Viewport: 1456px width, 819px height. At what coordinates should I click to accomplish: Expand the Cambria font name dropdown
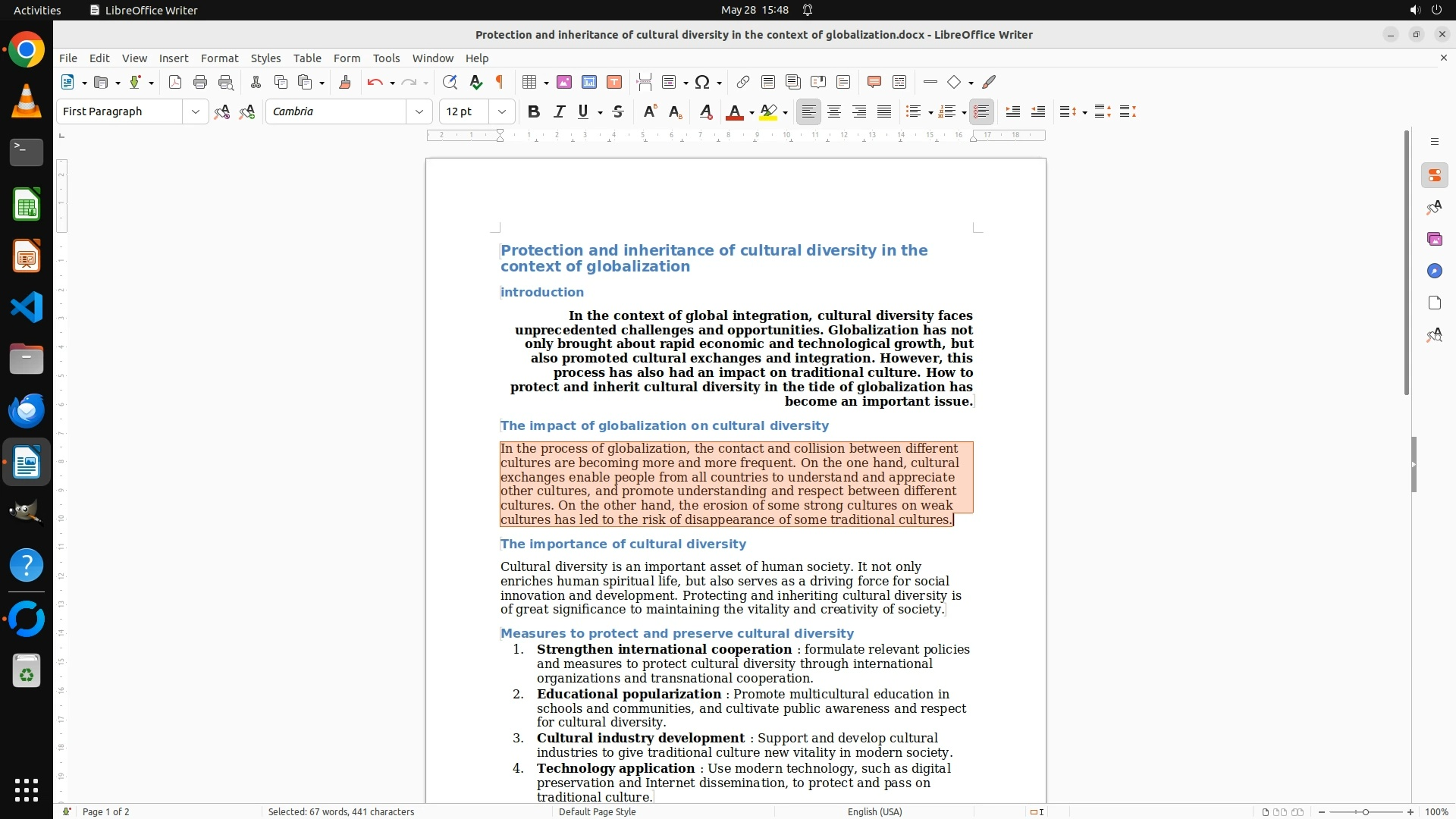point(419,111)
